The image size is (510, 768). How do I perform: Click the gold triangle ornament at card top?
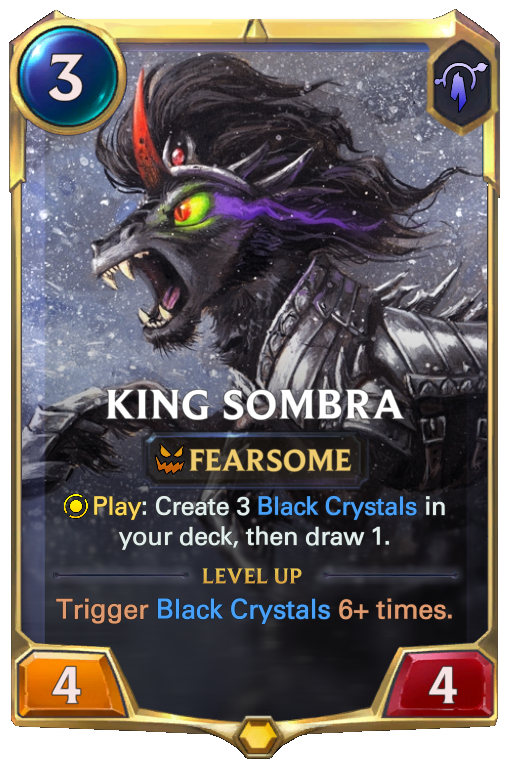255,30
